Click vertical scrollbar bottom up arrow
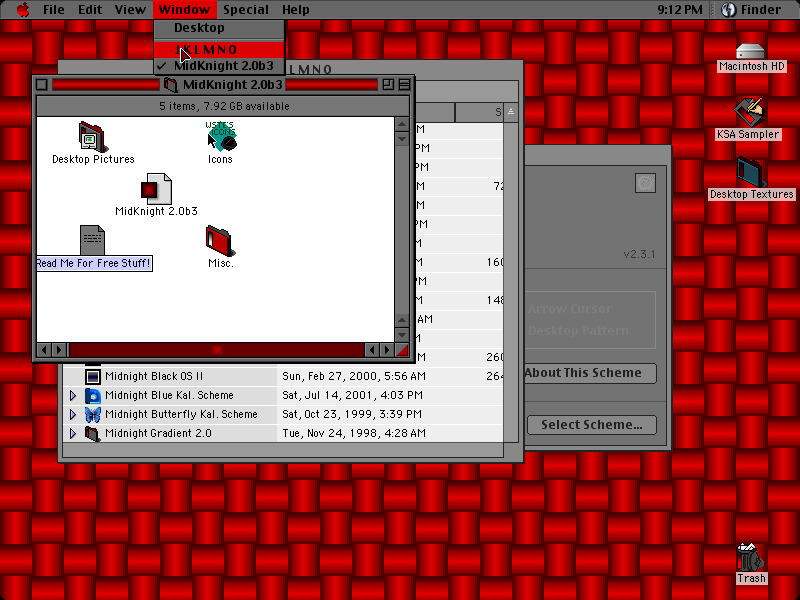 (x=402, y=320)
